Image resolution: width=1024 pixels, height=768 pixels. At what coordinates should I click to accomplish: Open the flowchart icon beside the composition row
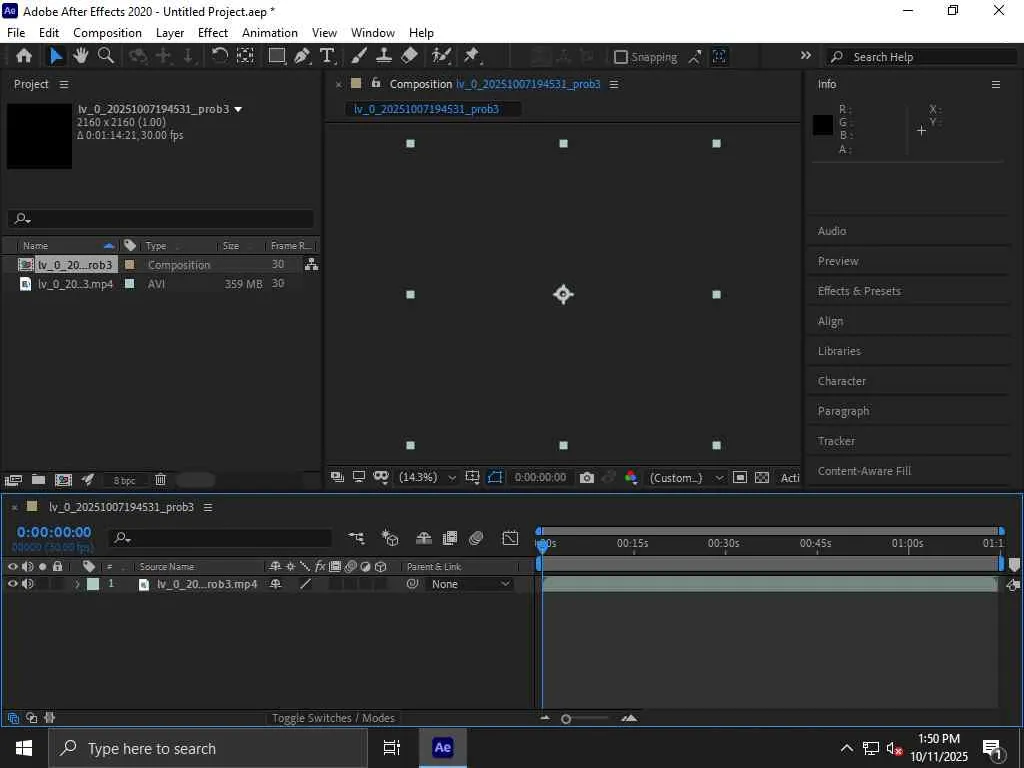[312, 264]
